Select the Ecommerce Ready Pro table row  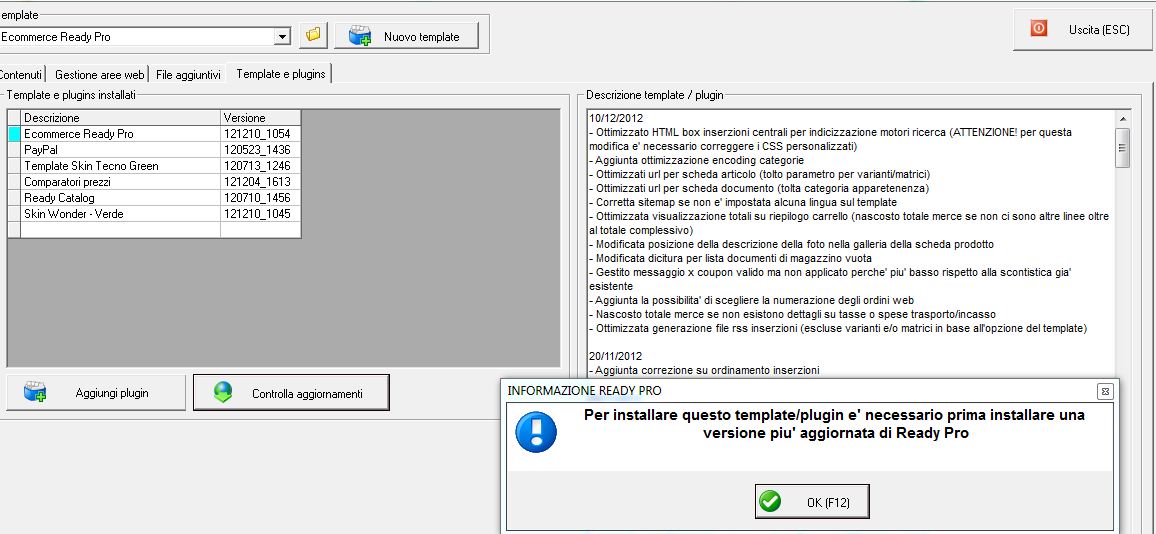point(154,134)
